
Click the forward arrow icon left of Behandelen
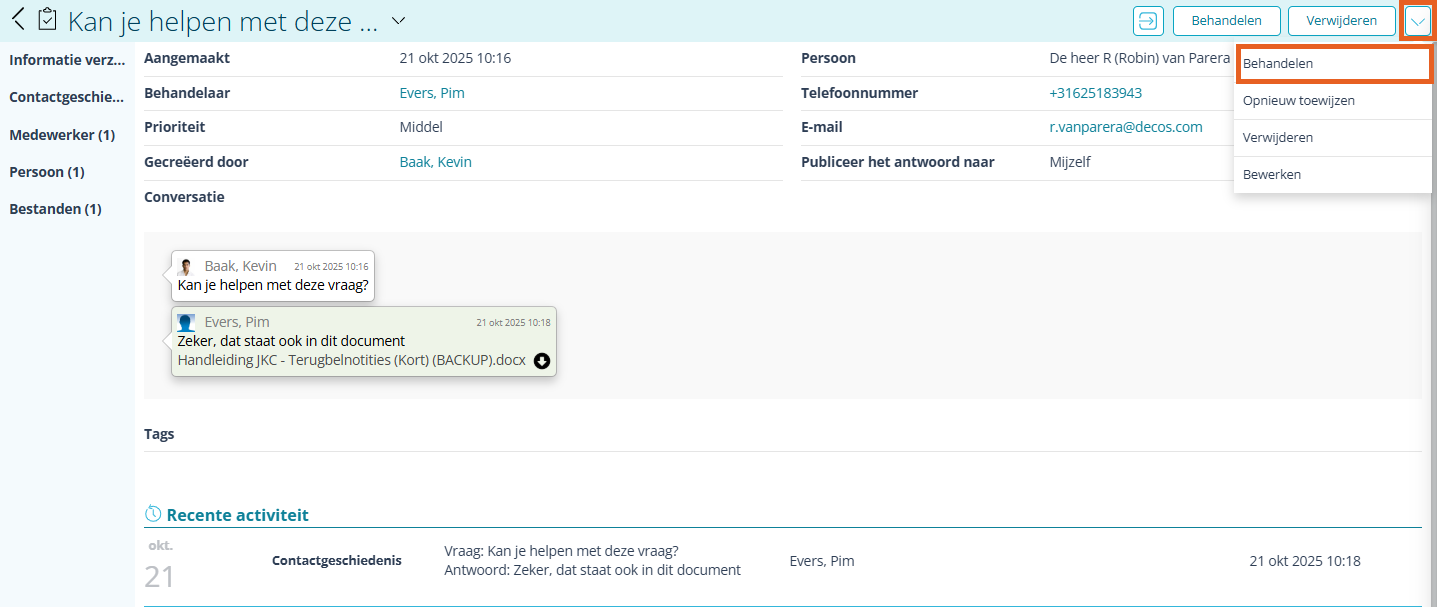(x=1148, y=20)
